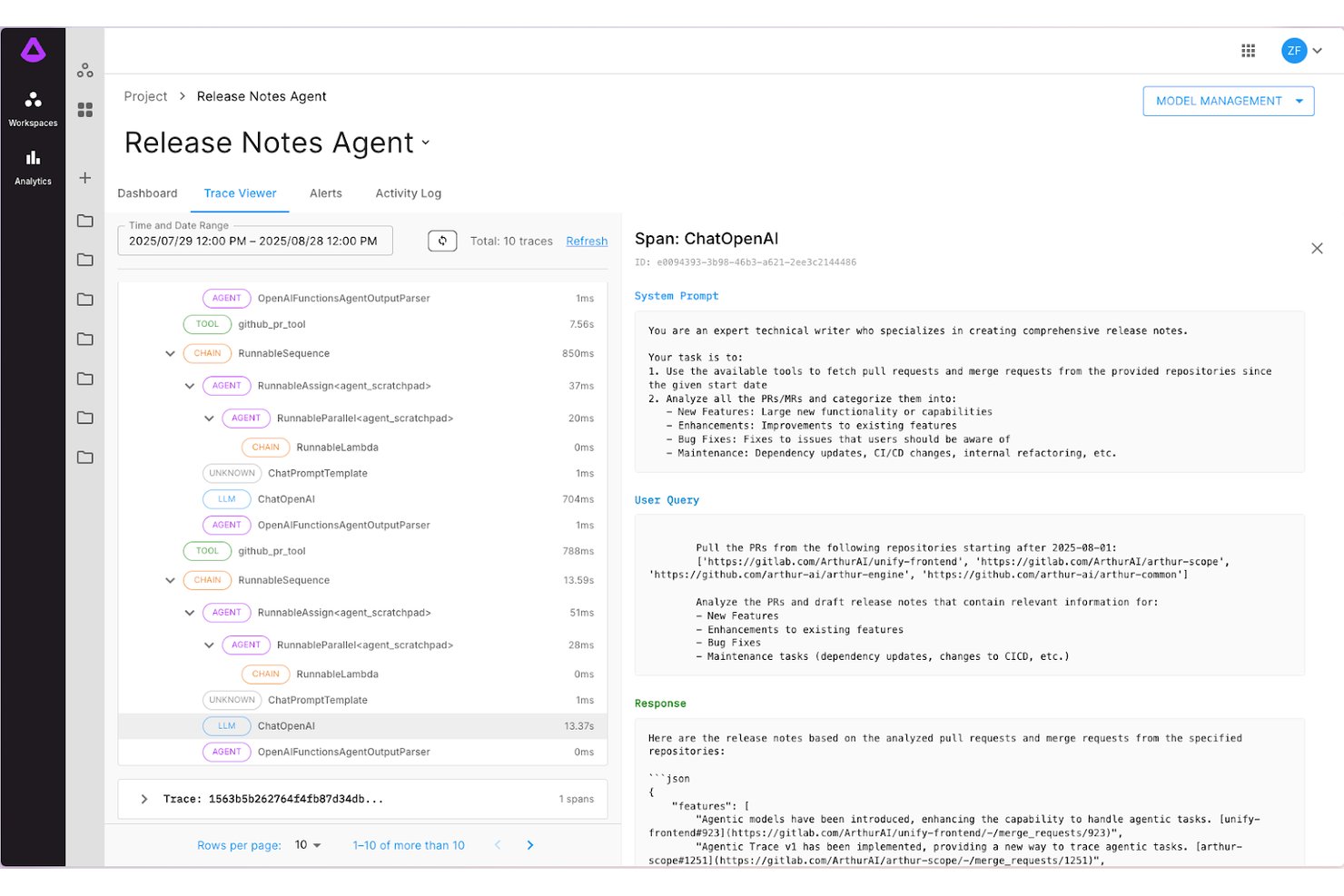Switch to the Dashboard tab
Screen dimensions: 1344x896
[x=147, y=193]
